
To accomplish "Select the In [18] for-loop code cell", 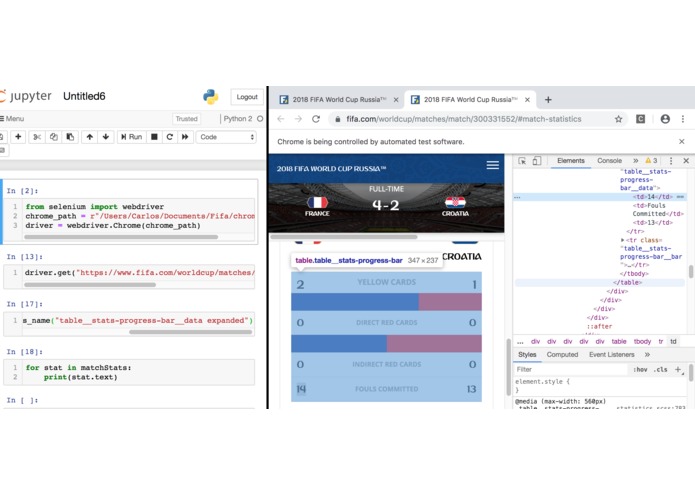I will pyautogui.click(x=140, y=372).
